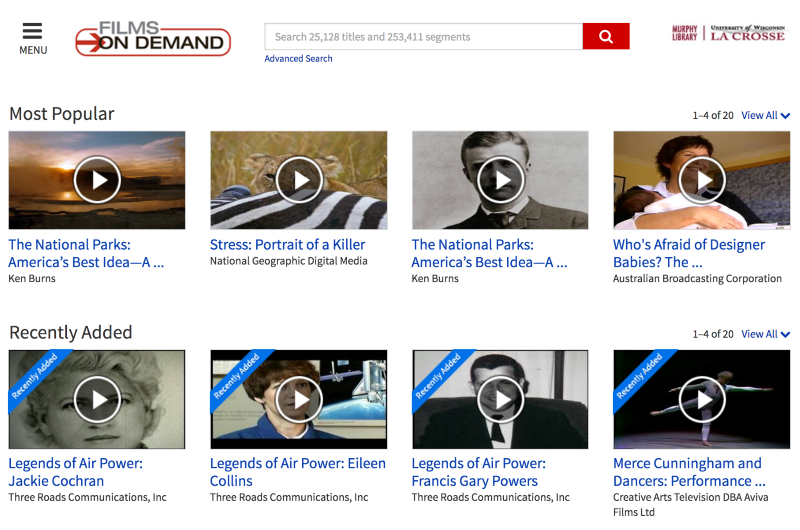Open Stress: Portrait of a Killer title link
Image resolution: width=800 pixels, height=530 pixels.
[288, 245]
